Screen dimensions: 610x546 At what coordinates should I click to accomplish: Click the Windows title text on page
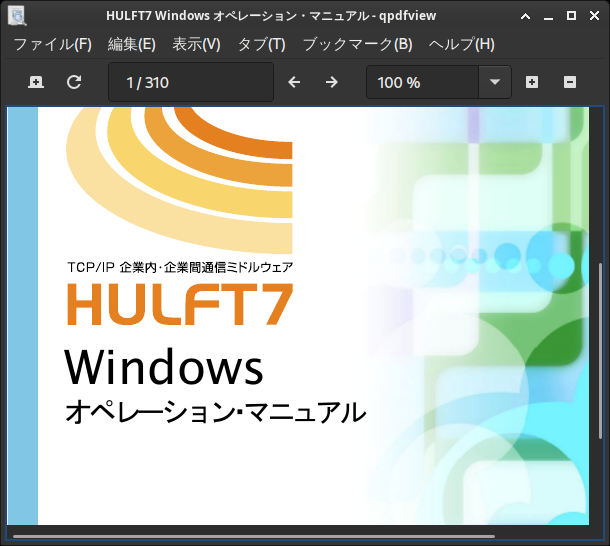coord(164,367)
